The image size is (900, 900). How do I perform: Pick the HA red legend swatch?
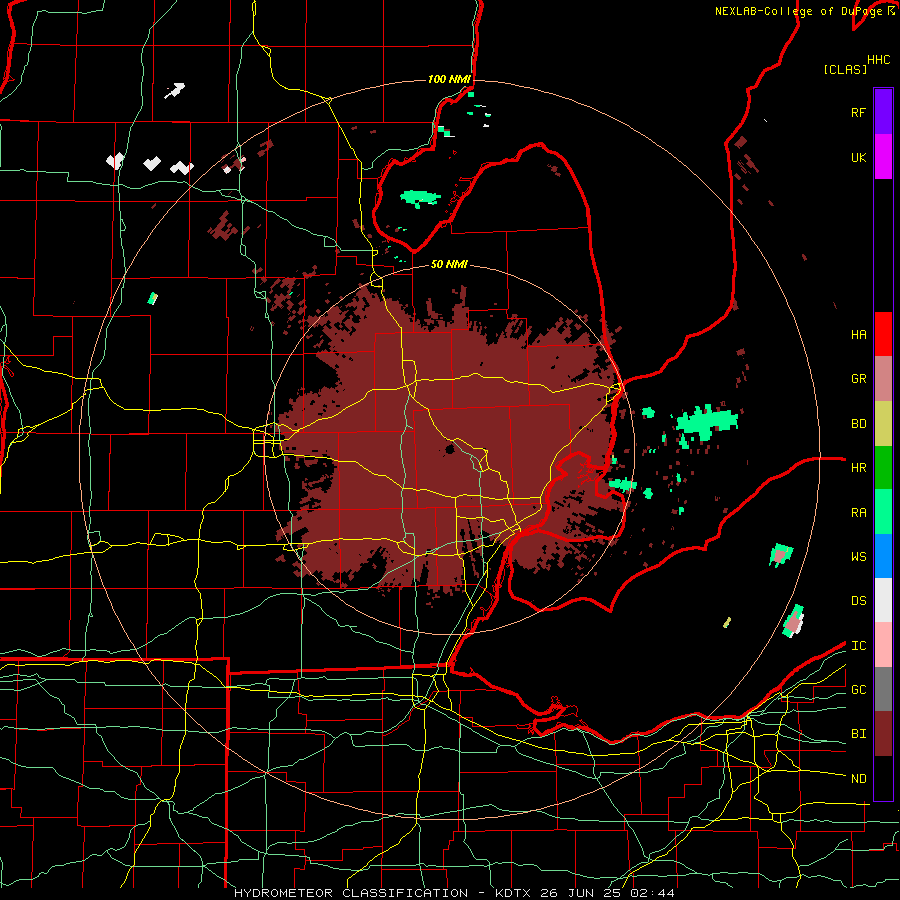(x=883, y=334)
